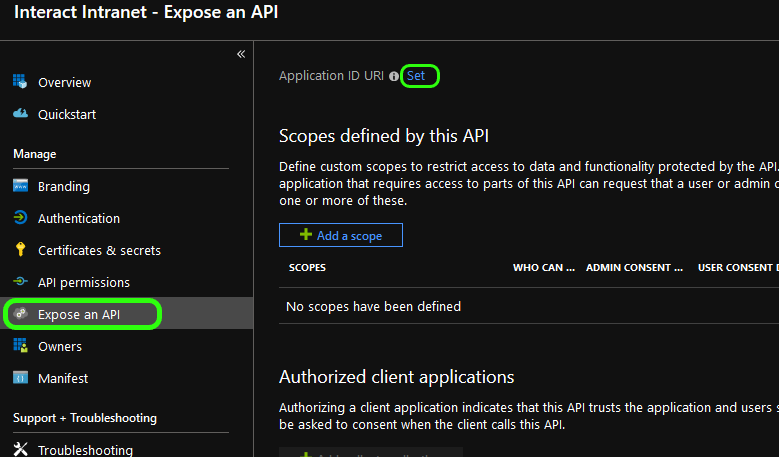Select Expose an API in sidebar
The image size is (779, 457).
[127, 314]
